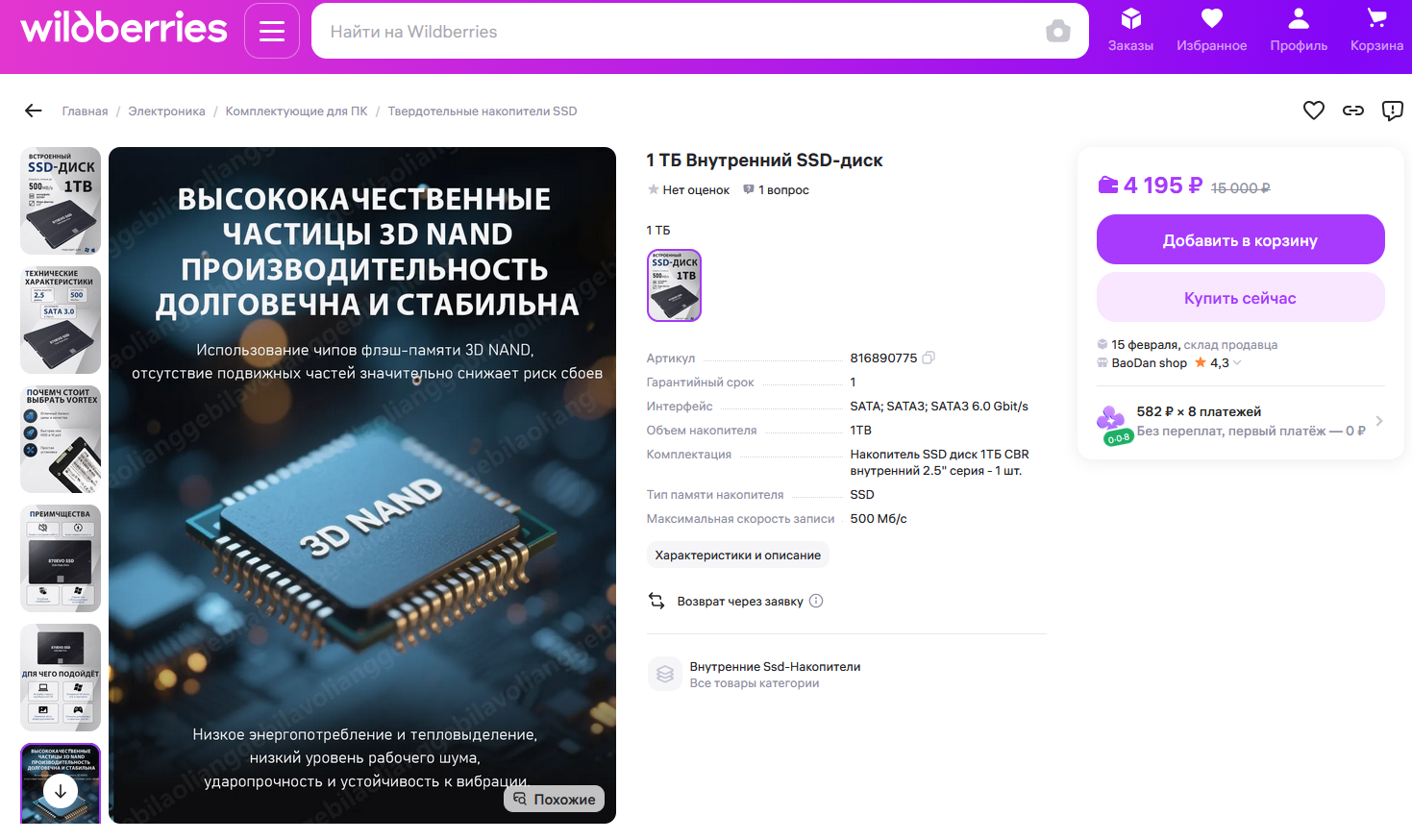The image size is (1412, 840).
Task: Go back using the left arrow
Action: click(34, 111)
